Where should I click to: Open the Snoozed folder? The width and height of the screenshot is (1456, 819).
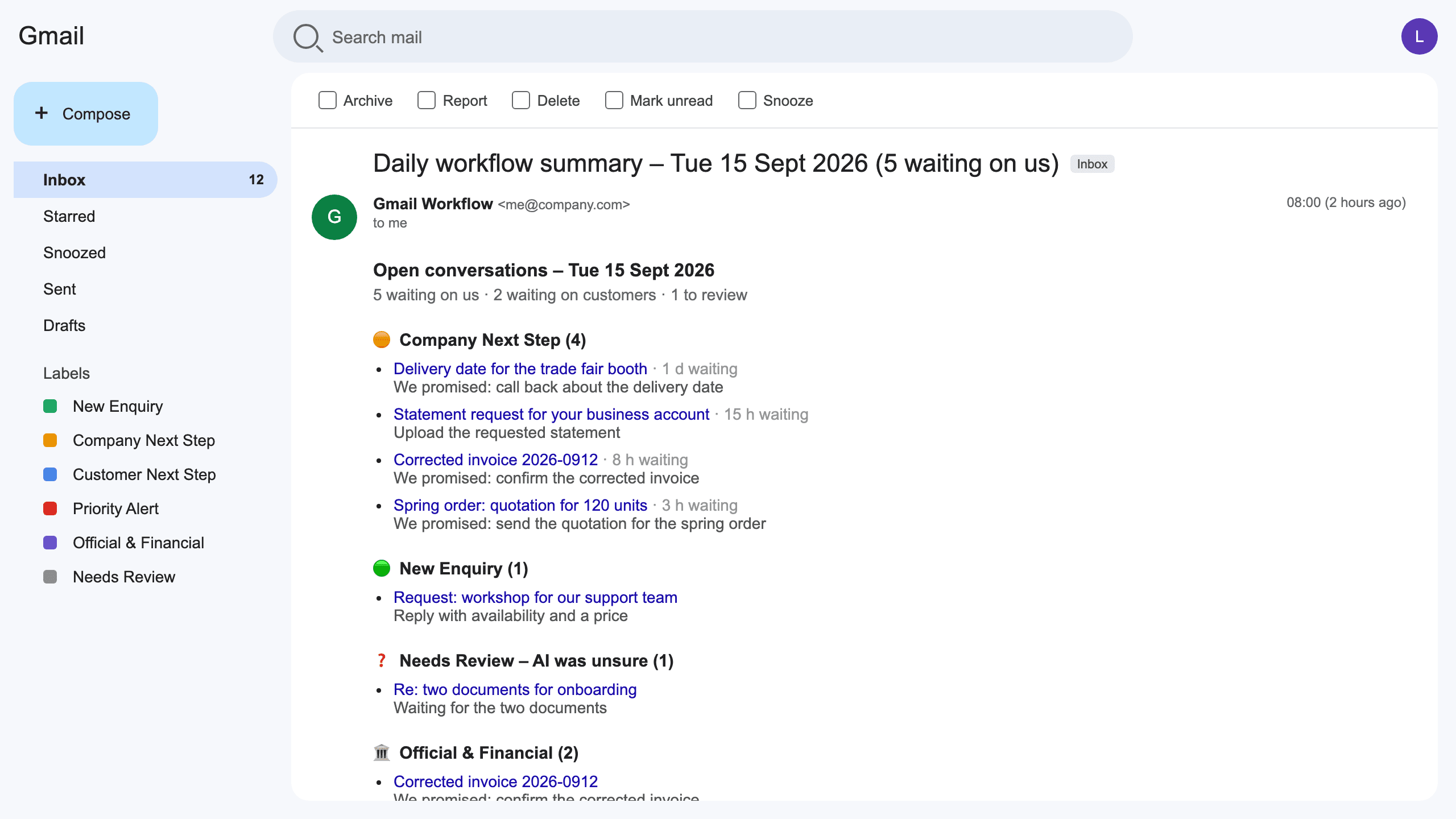click(146, 253)
